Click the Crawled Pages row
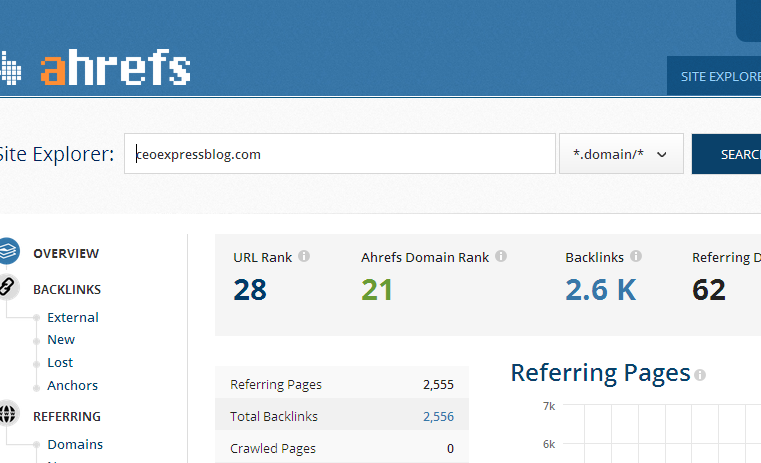Image resolution: width=761 pixels, height=463 pixels. click(342, 448)
